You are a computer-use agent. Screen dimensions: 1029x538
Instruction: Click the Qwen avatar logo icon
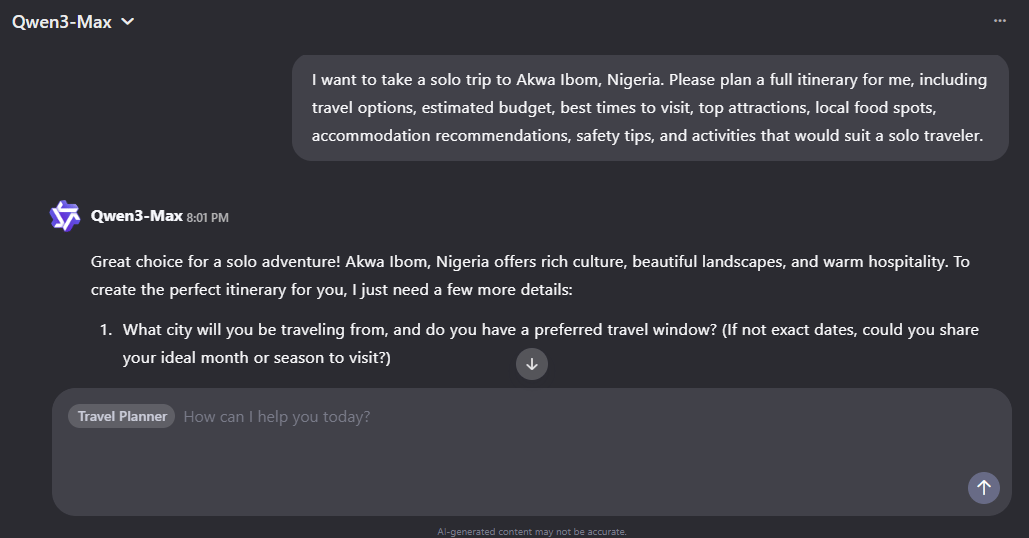(x=65, y=216)
